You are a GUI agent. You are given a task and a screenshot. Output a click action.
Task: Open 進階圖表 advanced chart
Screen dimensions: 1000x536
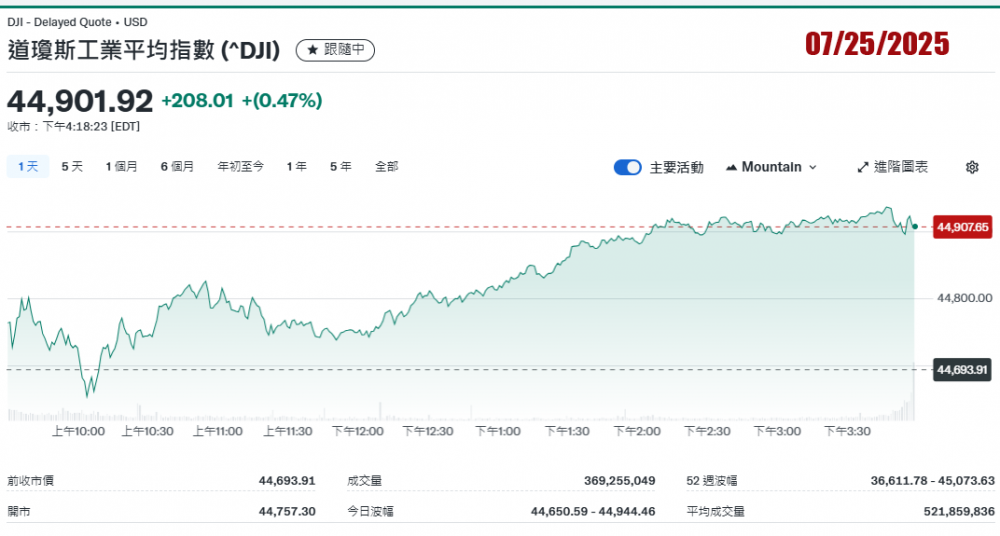pos(892,167)
